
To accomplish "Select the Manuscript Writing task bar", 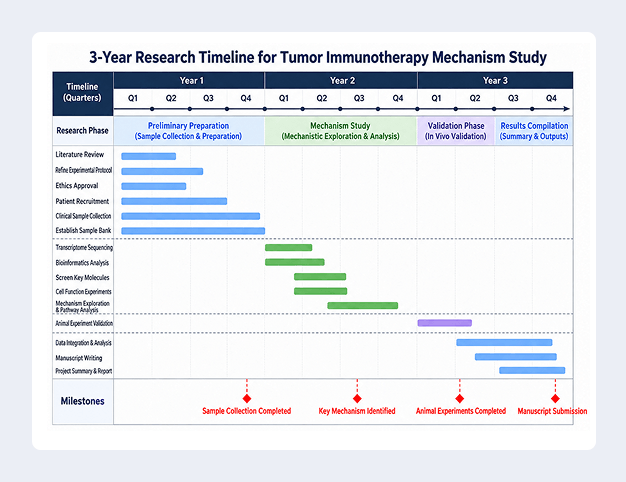I will pos(516,357).
